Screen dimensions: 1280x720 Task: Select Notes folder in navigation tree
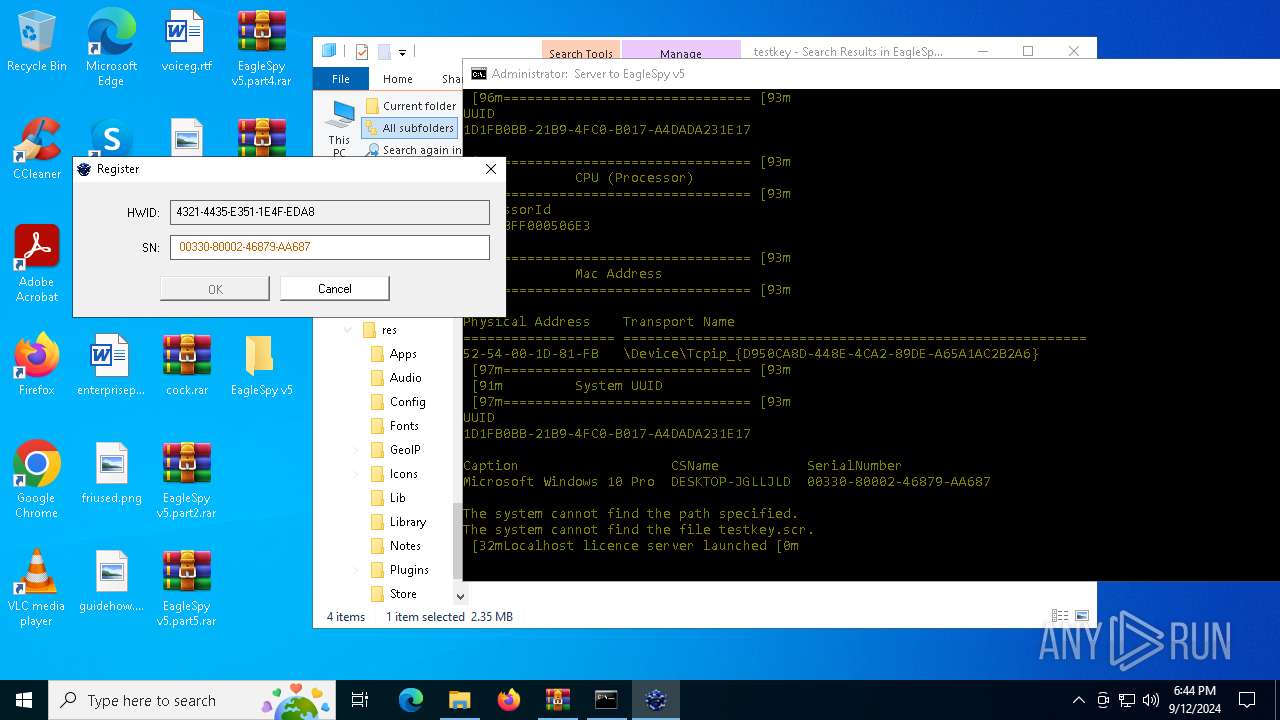click(395, 546)
